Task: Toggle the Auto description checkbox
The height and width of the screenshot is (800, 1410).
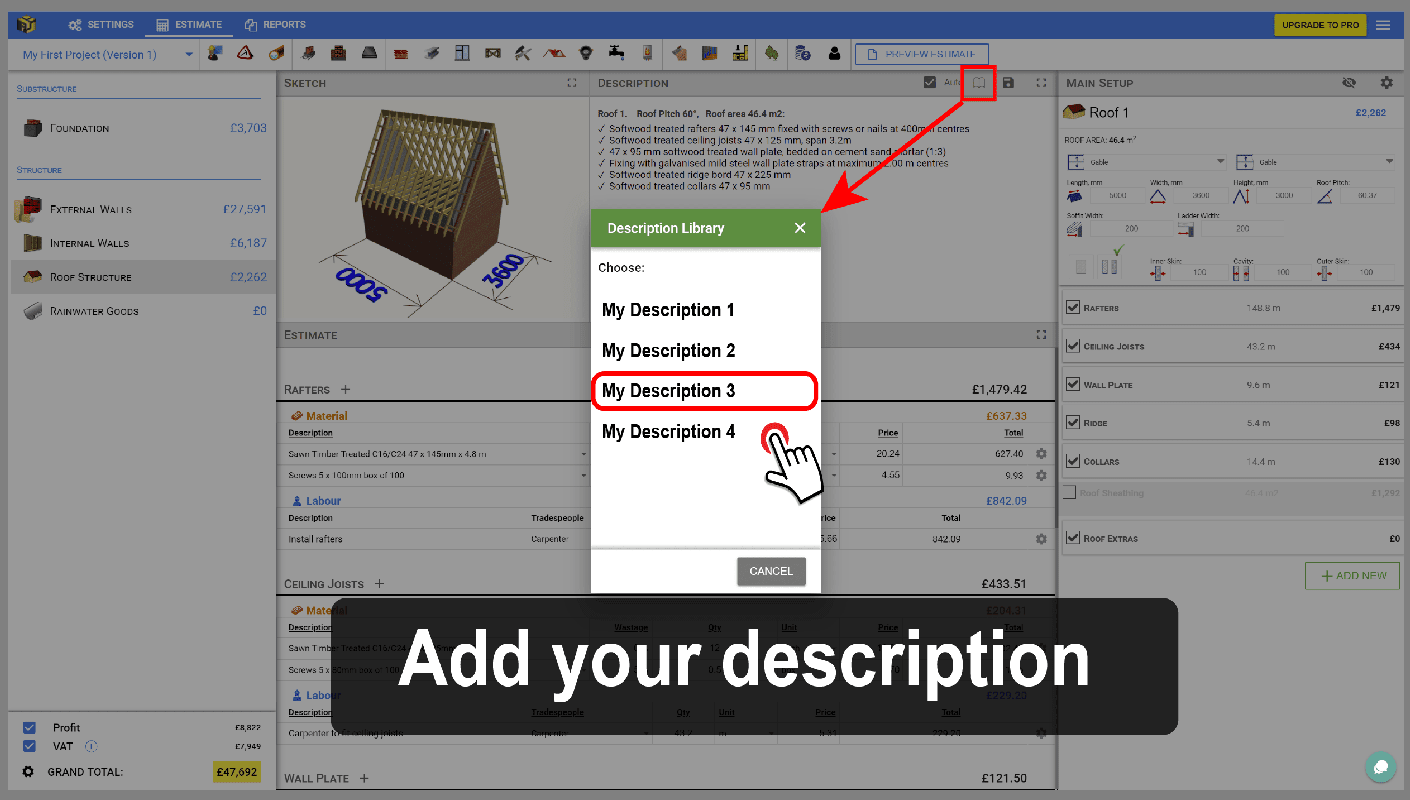Action: pos(930,82)
